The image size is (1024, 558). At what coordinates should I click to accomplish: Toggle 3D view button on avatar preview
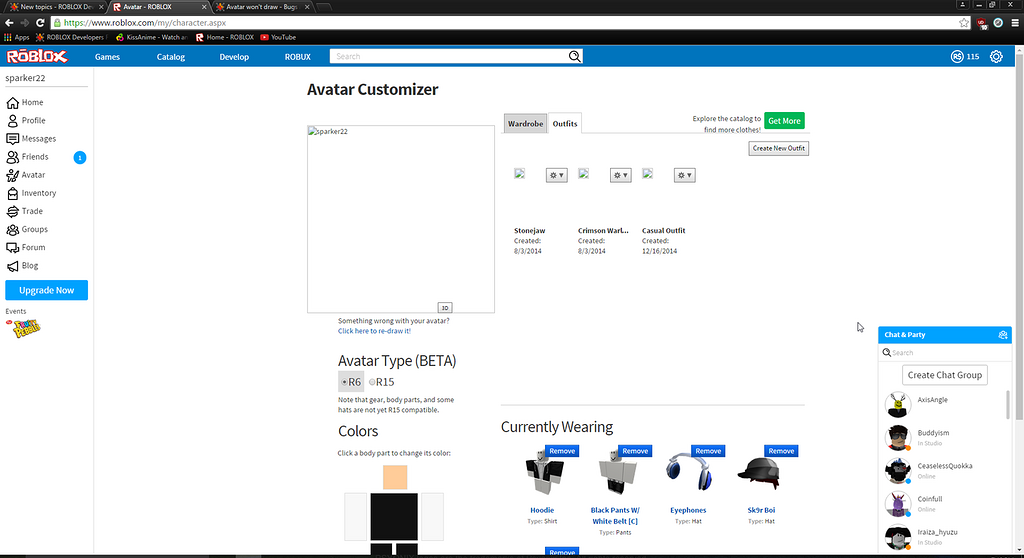(x=445, y=308)
